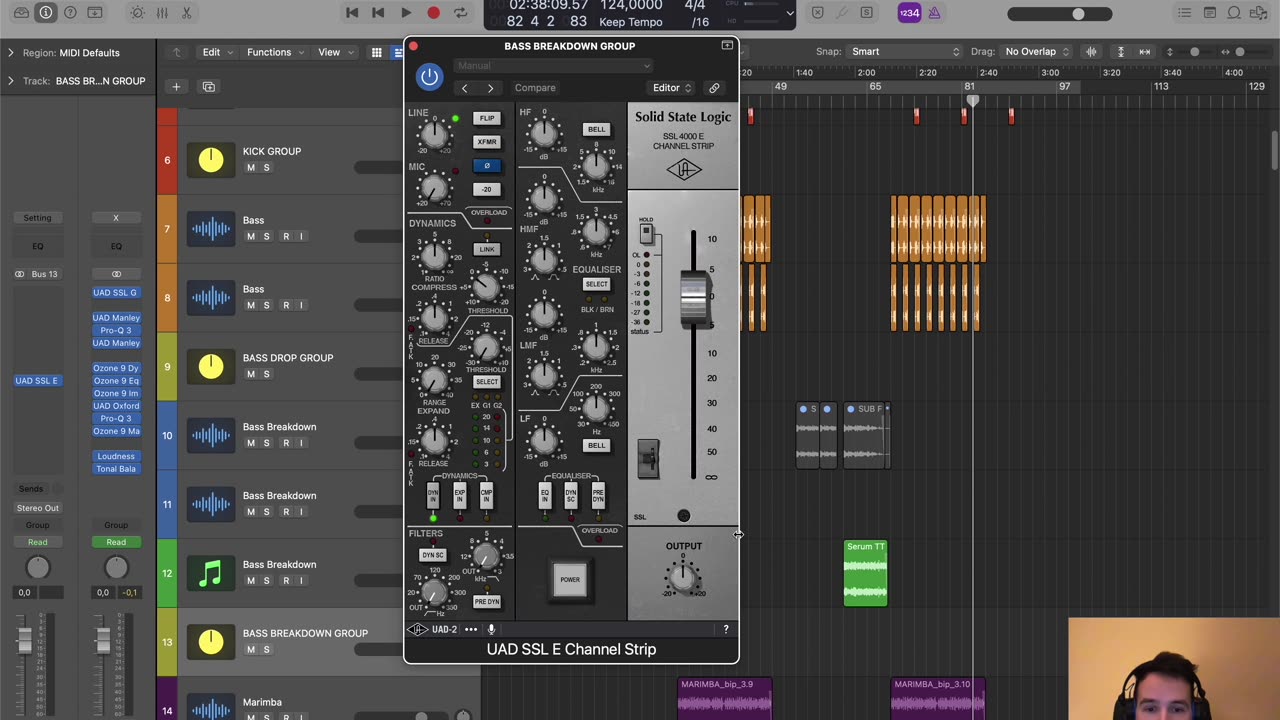This screenshot has width=1280, height=720.
Task: Click the POWER button on SSL strip
Action: pyautogui.click(x=570, y=579)
